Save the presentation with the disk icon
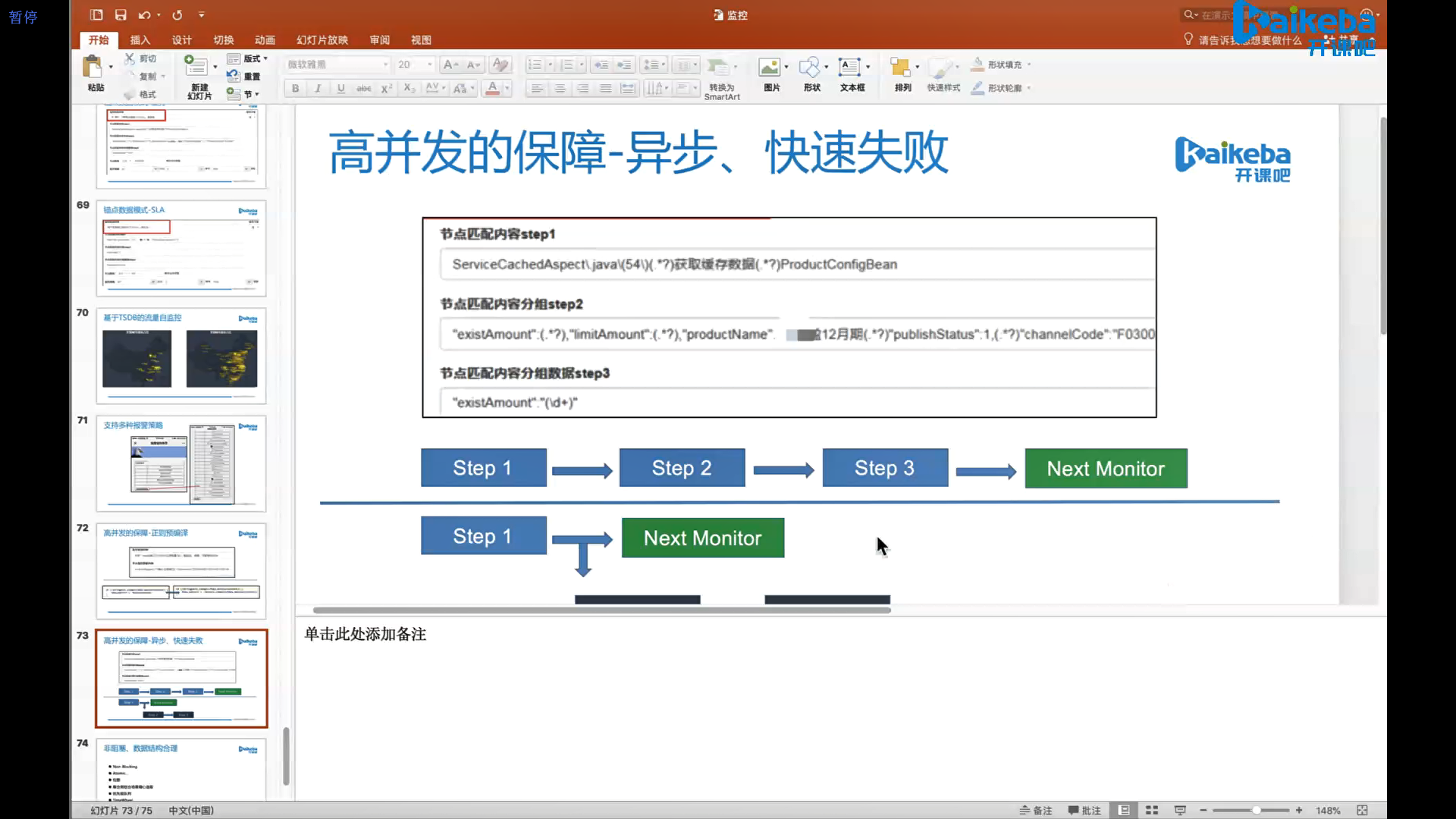1456x819 pixels. click(x=121, y=14)
